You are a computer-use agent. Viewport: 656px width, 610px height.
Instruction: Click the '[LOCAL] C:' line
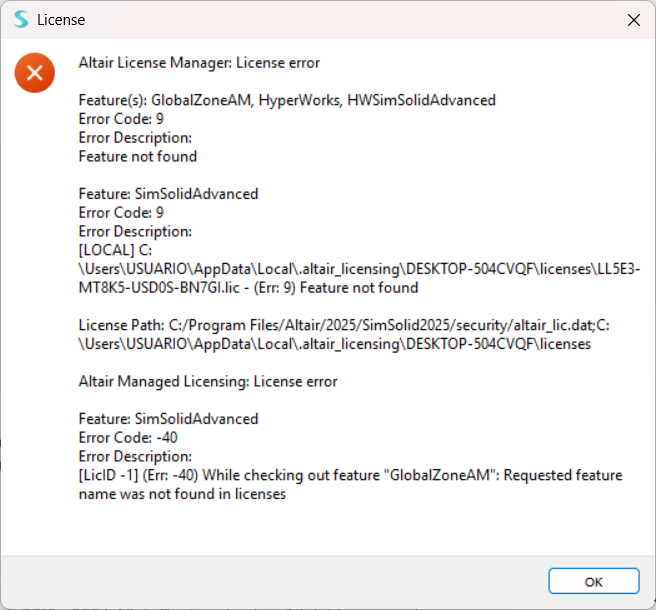115,250
